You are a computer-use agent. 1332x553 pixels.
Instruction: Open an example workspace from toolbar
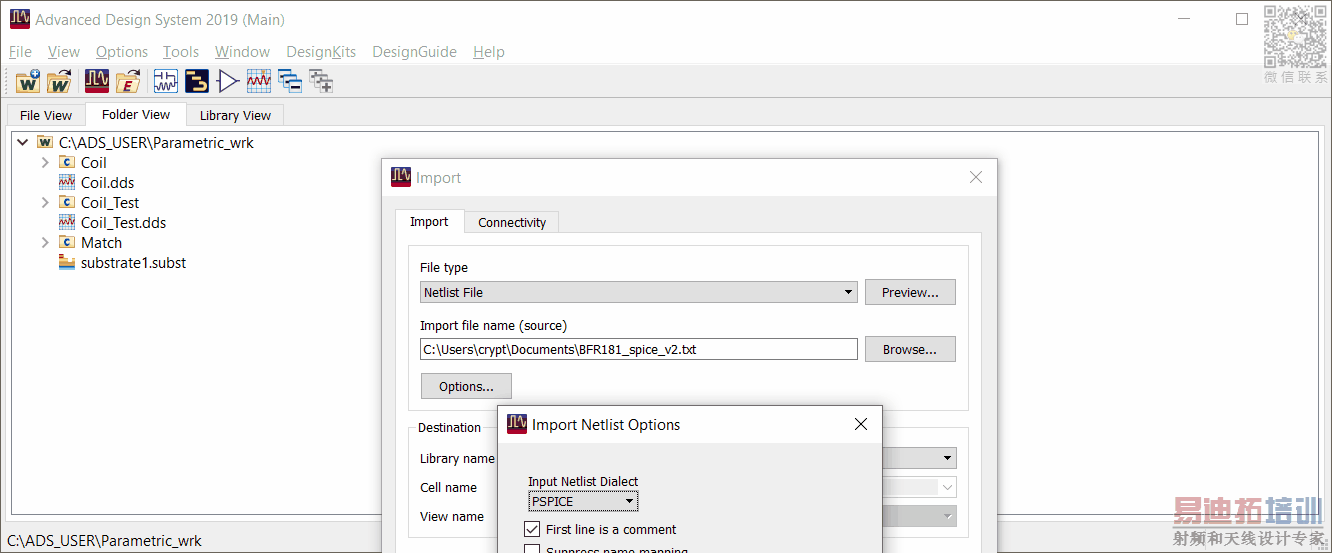[x=128, y=81]
